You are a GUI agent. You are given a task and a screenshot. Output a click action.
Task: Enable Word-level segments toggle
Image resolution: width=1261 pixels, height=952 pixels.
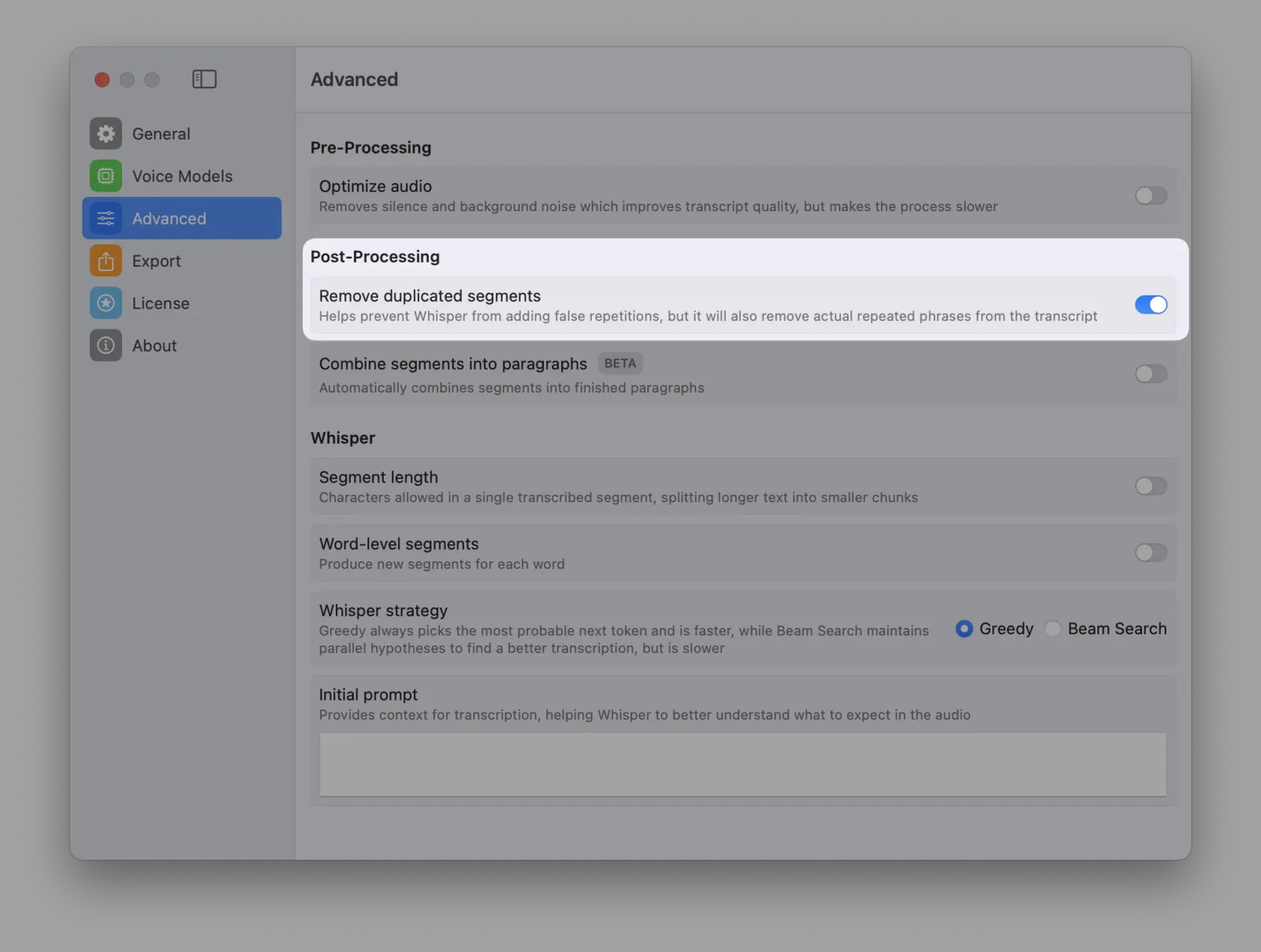1151,552
